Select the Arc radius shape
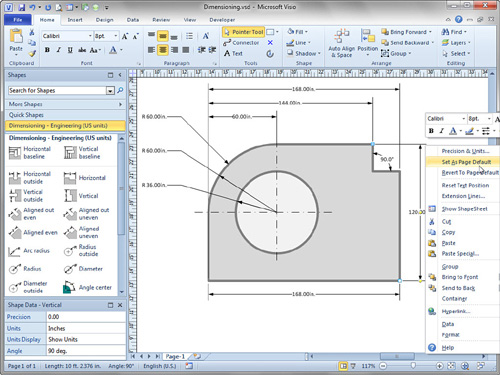The height and width of the screenshot is (375, 500). tap(29, 251)
